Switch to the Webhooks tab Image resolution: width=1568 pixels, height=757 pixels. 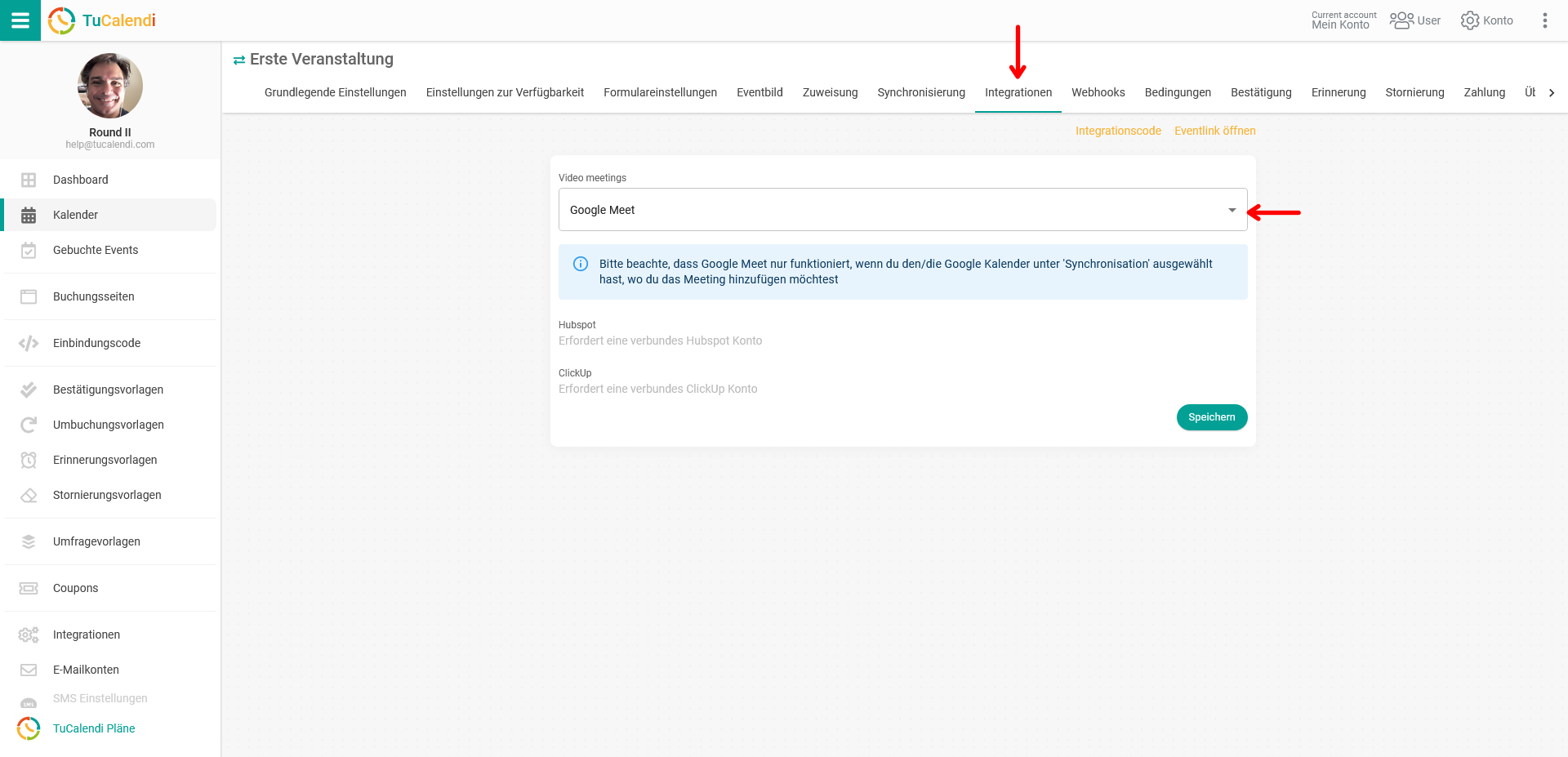tap(1098, 92)
